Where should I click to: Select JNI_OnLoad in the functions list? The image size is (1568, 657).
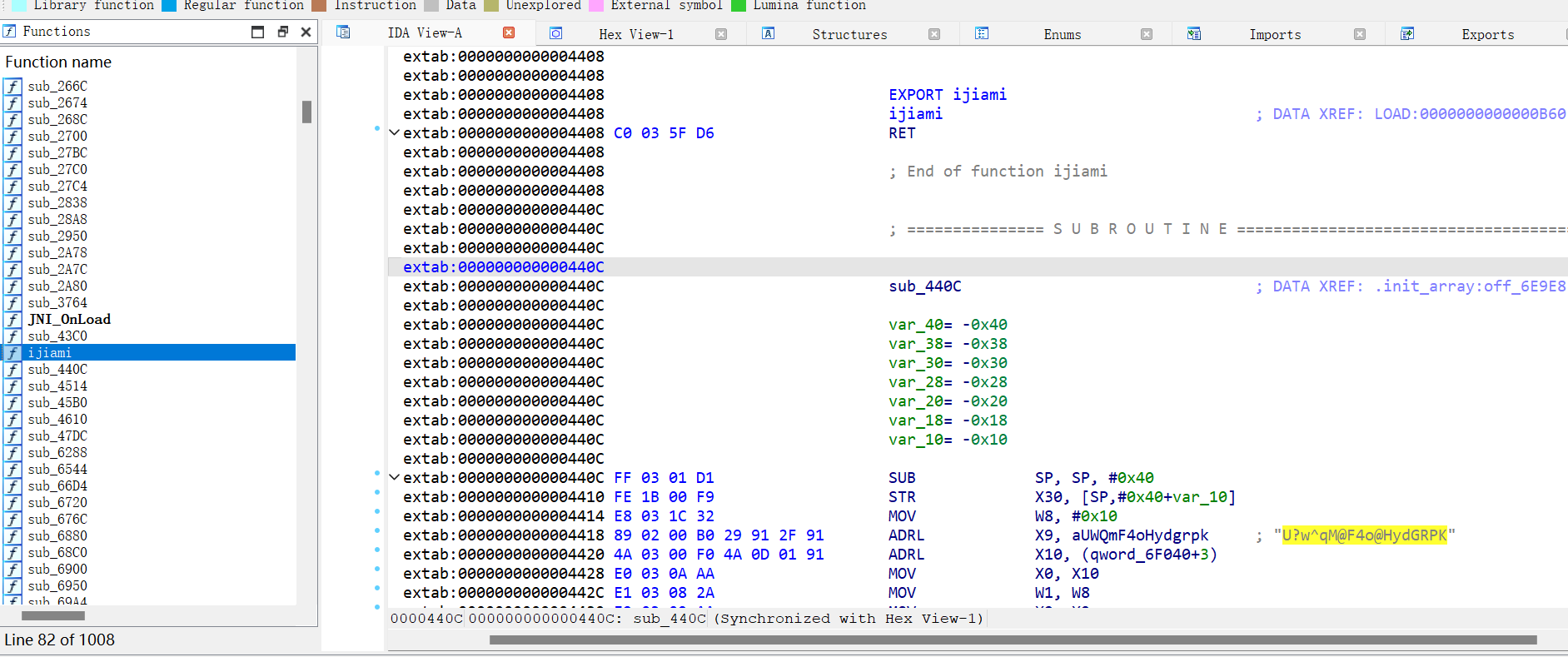coord(69,320)
